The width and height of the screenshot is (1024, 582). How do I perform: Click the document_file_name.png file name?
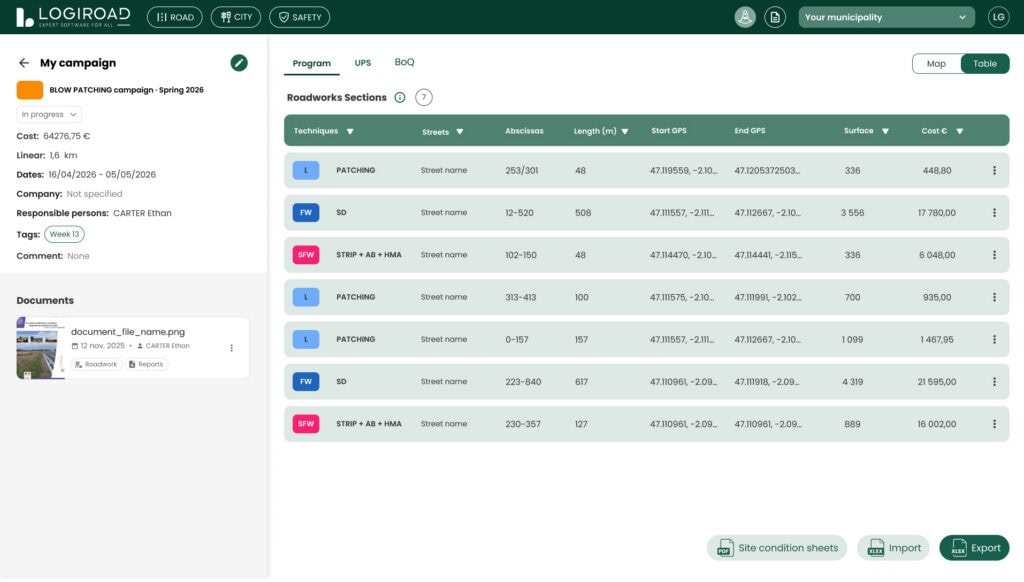pos(128,332)
